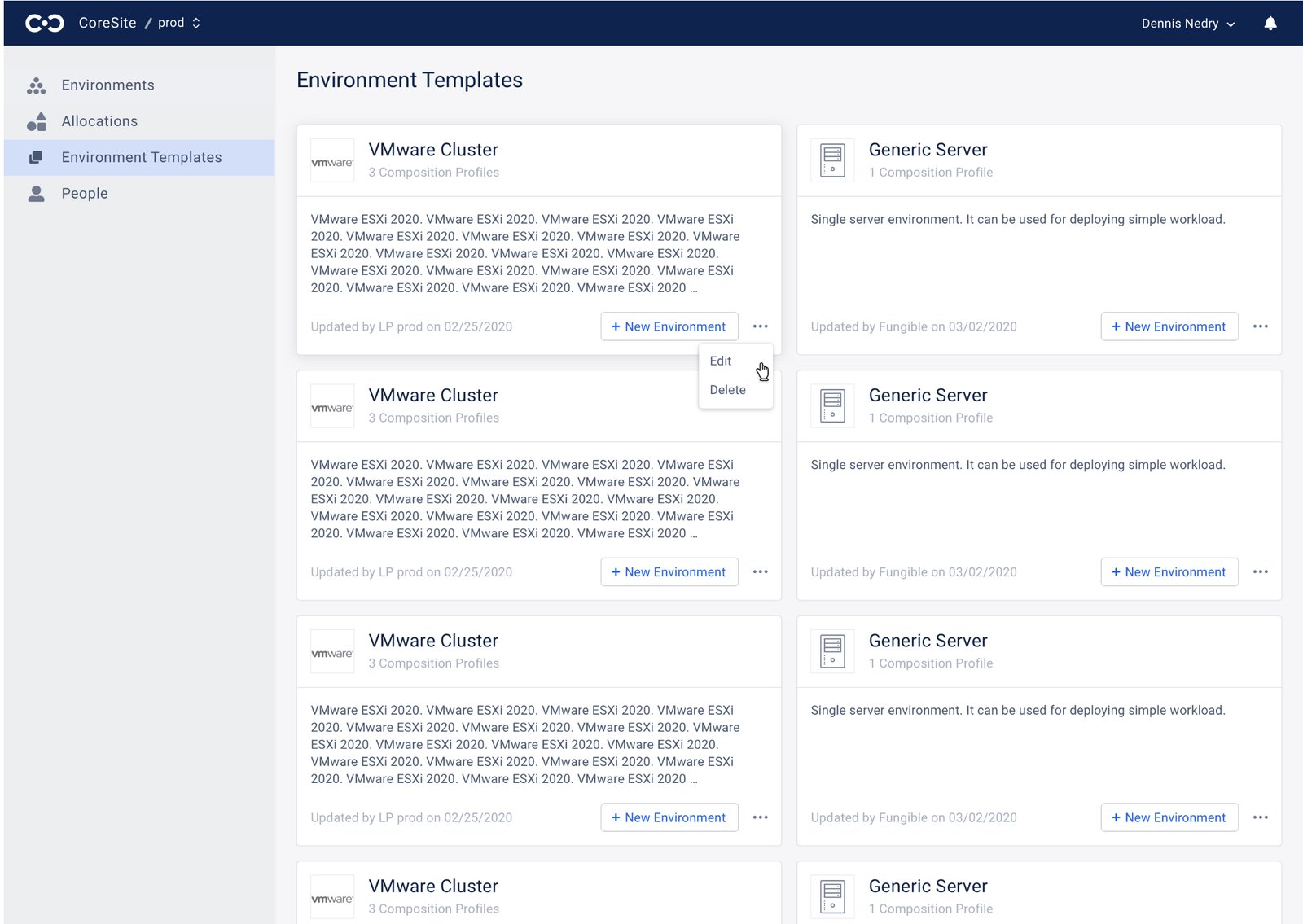Image resolution: width=1303 pixels, height=924 pixels.
Task: Click the Environments sidebar icon
Action: tap(36, 85)
